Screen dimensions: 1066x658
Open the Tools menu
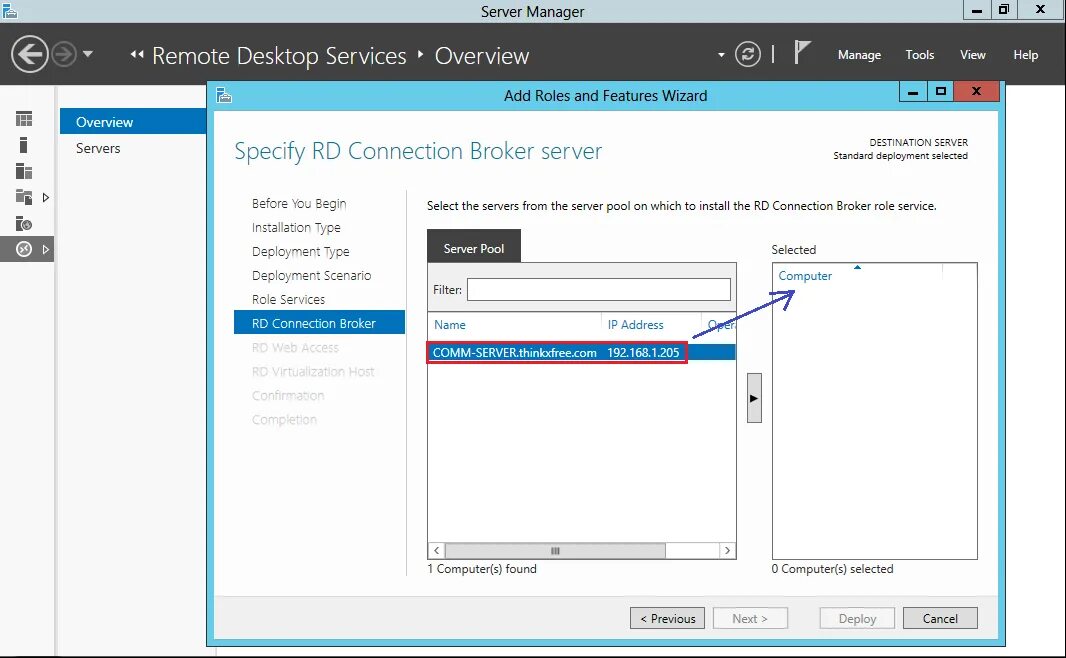point(919,55)
